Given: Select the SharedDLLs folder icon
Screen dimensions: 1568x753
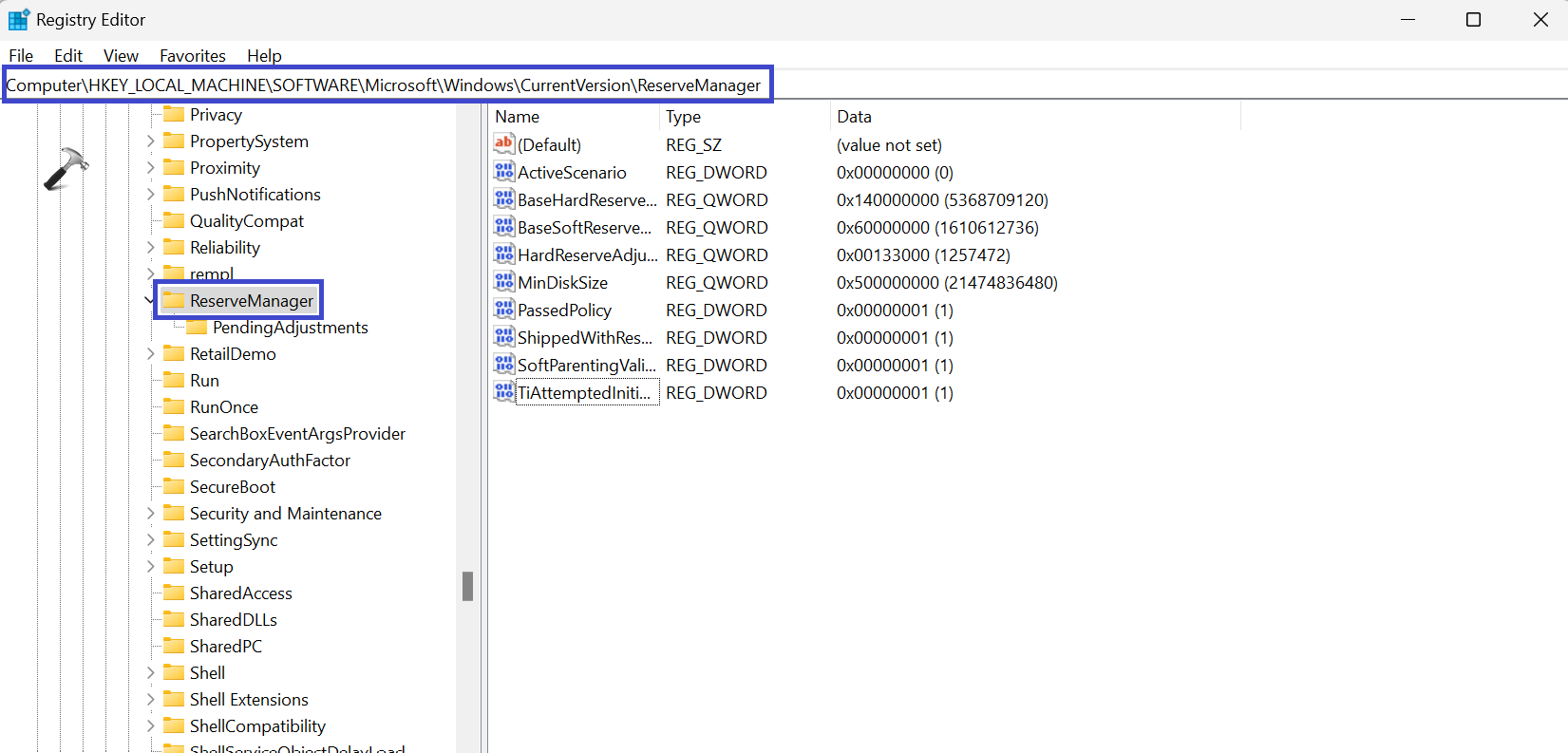Looking at the screenshot, I should point(174,619).
